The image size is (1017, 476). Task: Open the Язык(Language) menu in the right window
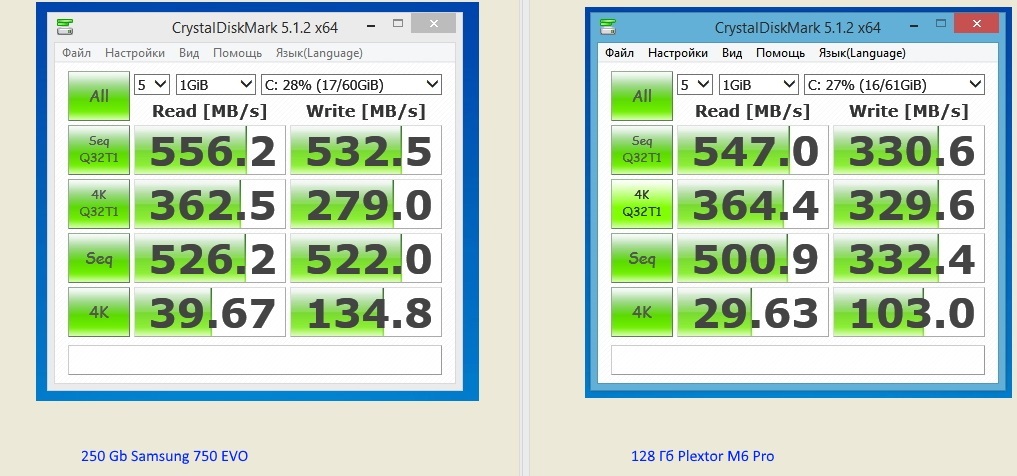862,53
